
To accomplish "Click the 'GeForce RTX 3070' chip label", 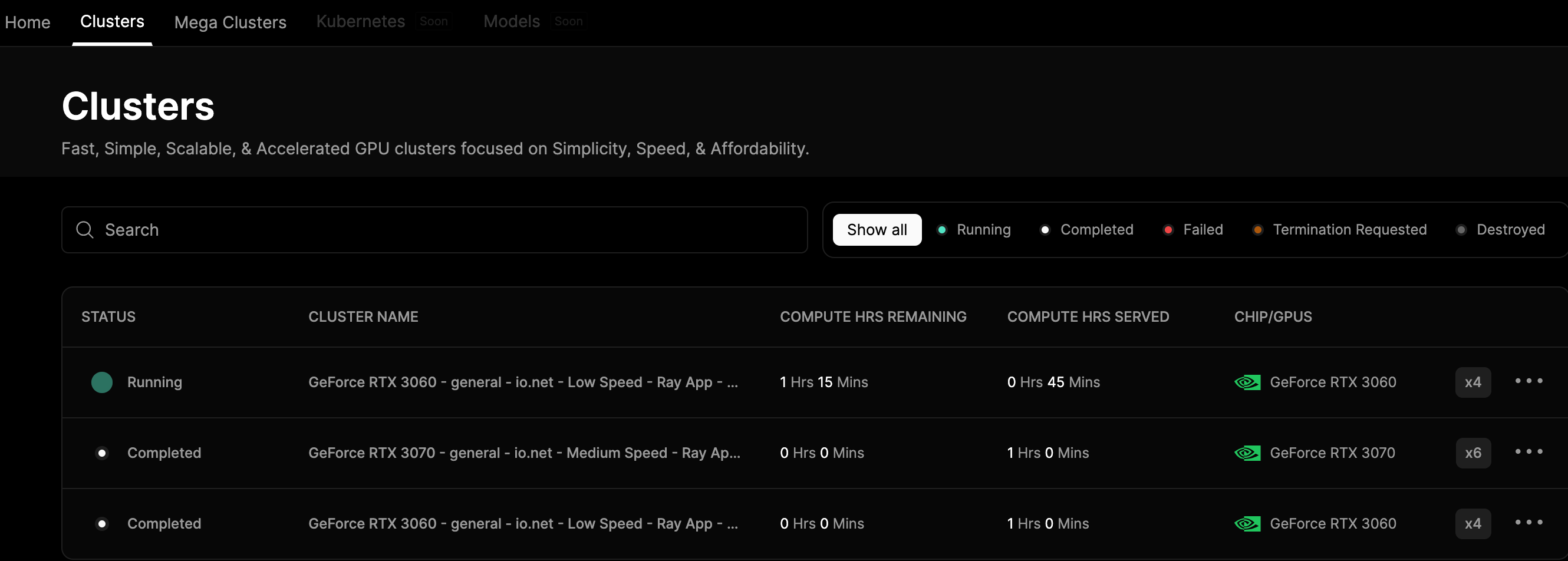I will pyautogui.click(x=1332, y=453).
